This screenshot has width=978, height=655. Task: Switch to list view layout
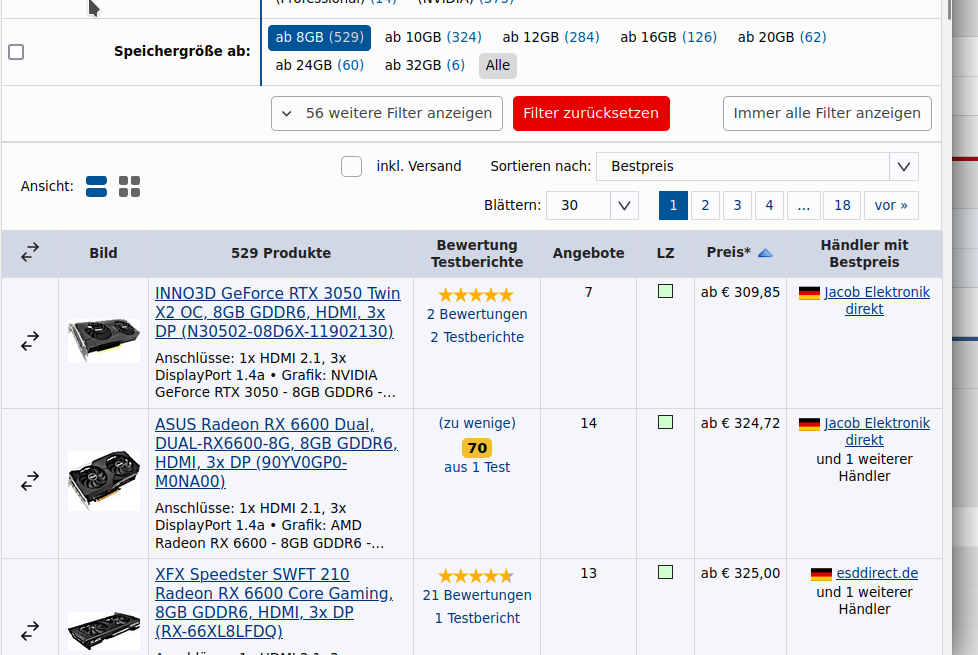96,187
